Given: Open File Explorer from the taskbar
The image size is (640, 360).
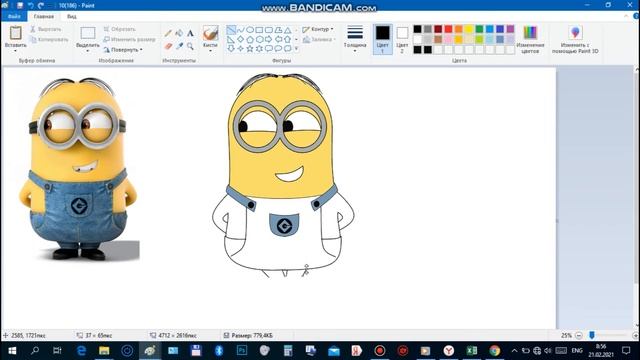Looking at the screenshot, I should 104,351.
